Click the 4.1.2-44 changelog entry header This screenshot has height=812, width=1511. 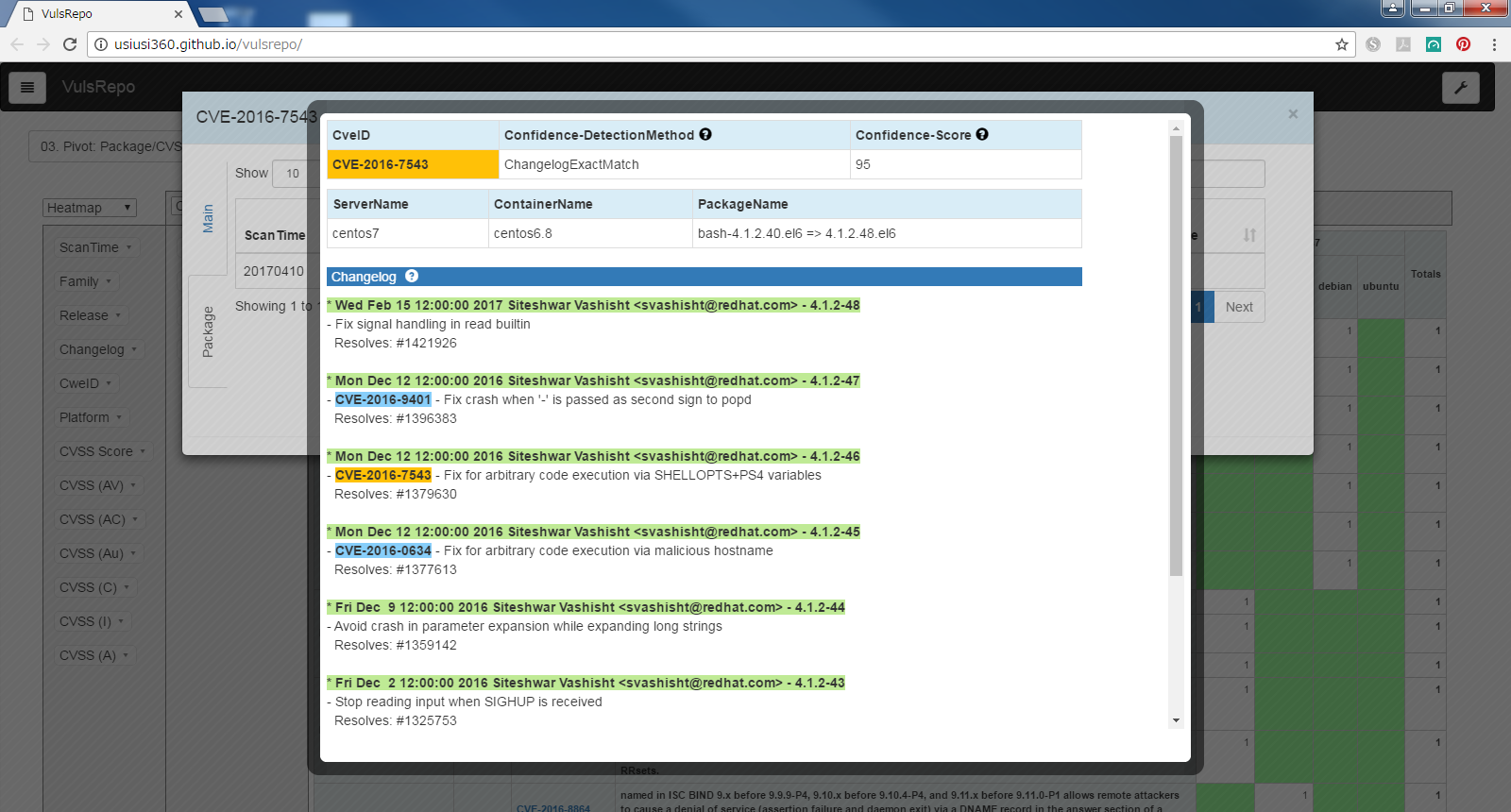pyautogui.click(x=586, y=607)
